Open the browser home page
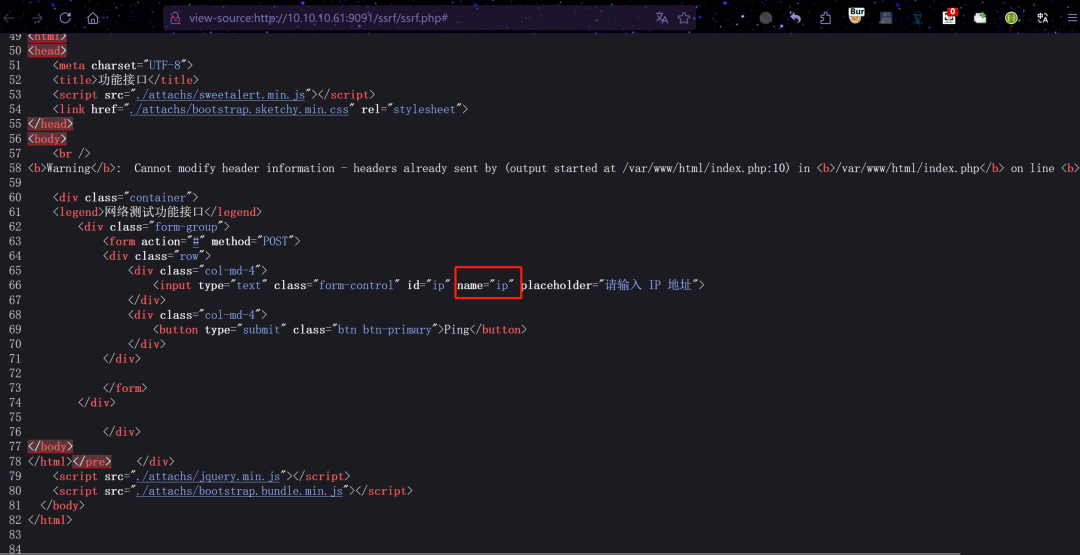The image size is (1080, 555). 93,18
